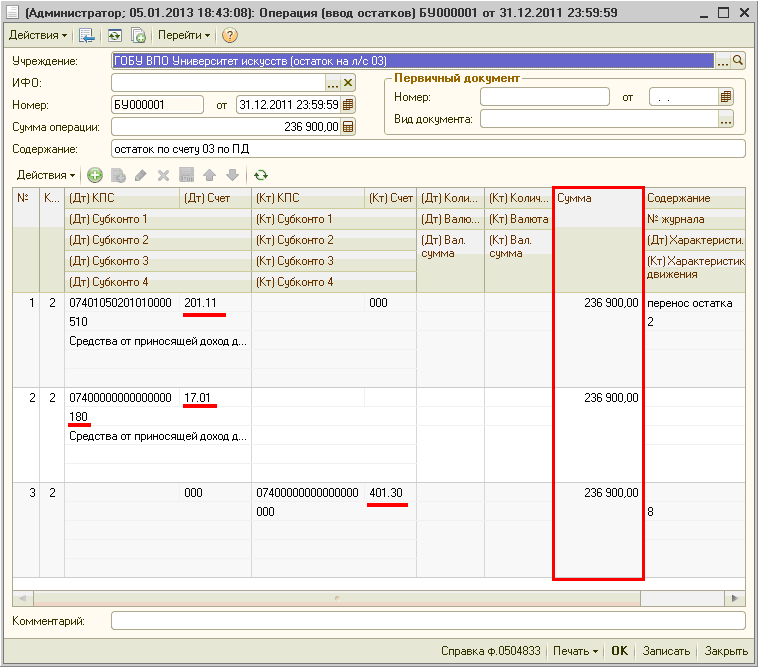Click the Записать button
This screenshot has width=758, height=667.
[666, 651]
